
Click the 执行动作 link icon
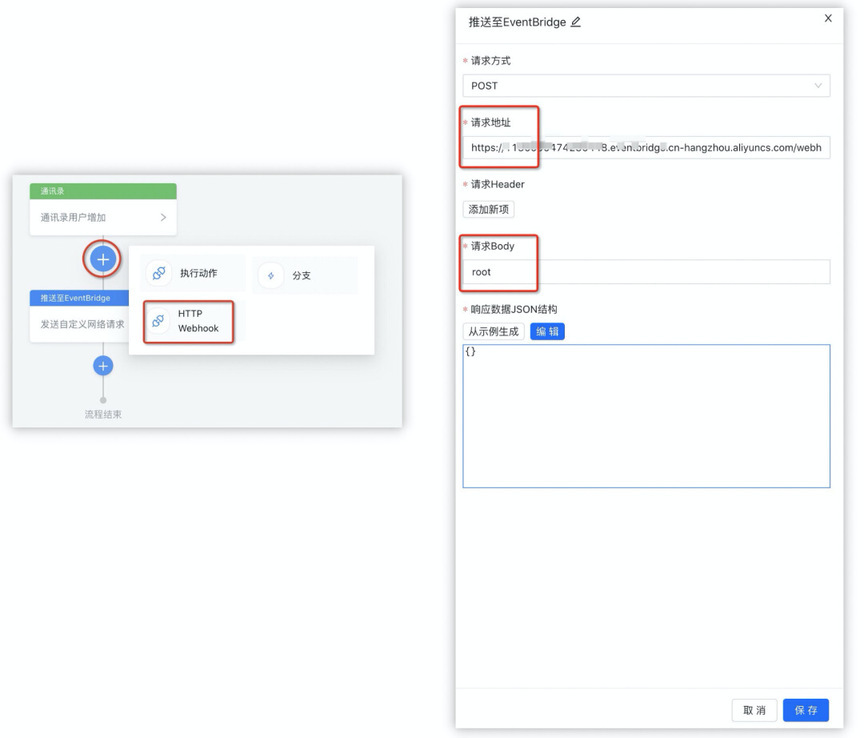click(159, 273)
